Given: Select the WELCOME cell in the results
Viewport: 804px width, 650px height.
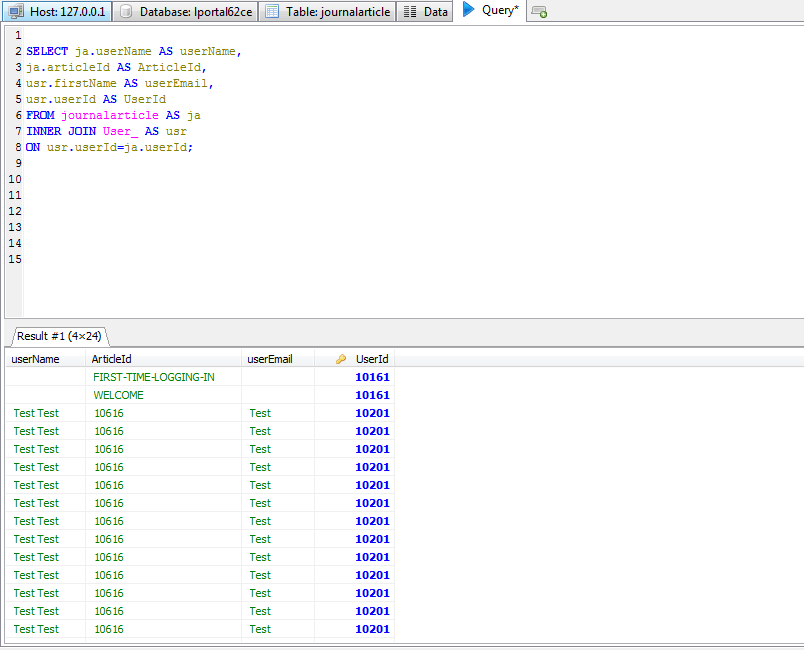Looking at the screenshot, I should pos(118,395).
